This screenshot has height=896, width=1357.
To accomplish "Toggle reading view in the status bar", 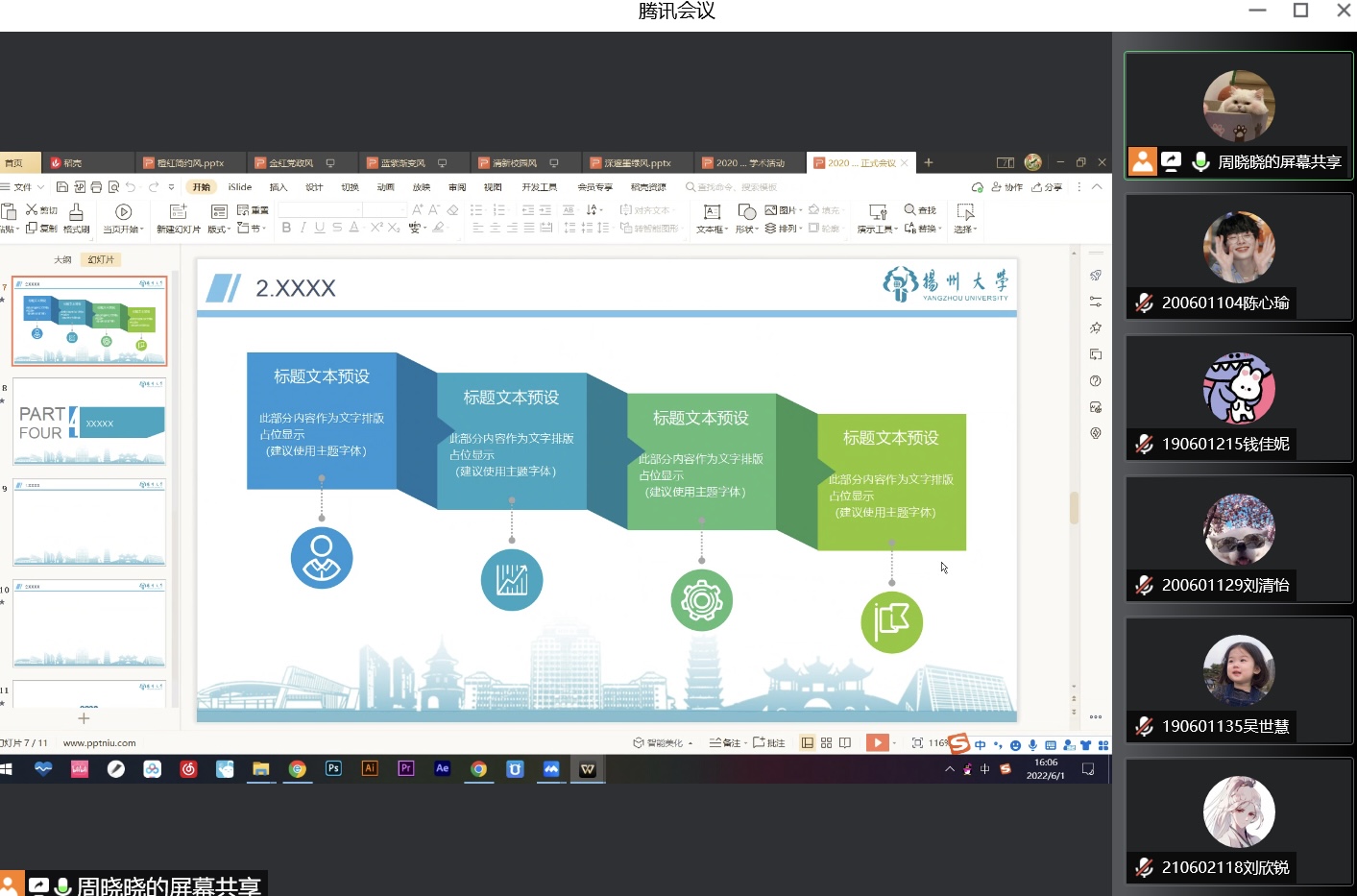I will point(845,742).
